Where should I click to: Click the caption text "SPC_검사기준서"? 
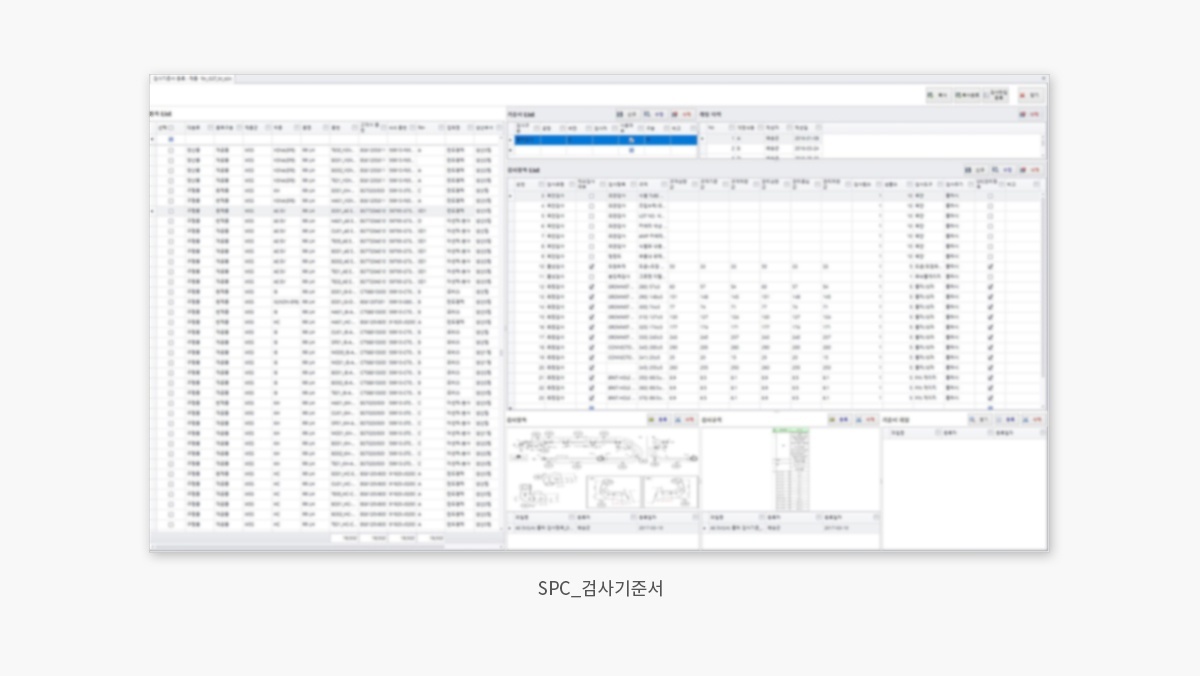pos(600,588)
